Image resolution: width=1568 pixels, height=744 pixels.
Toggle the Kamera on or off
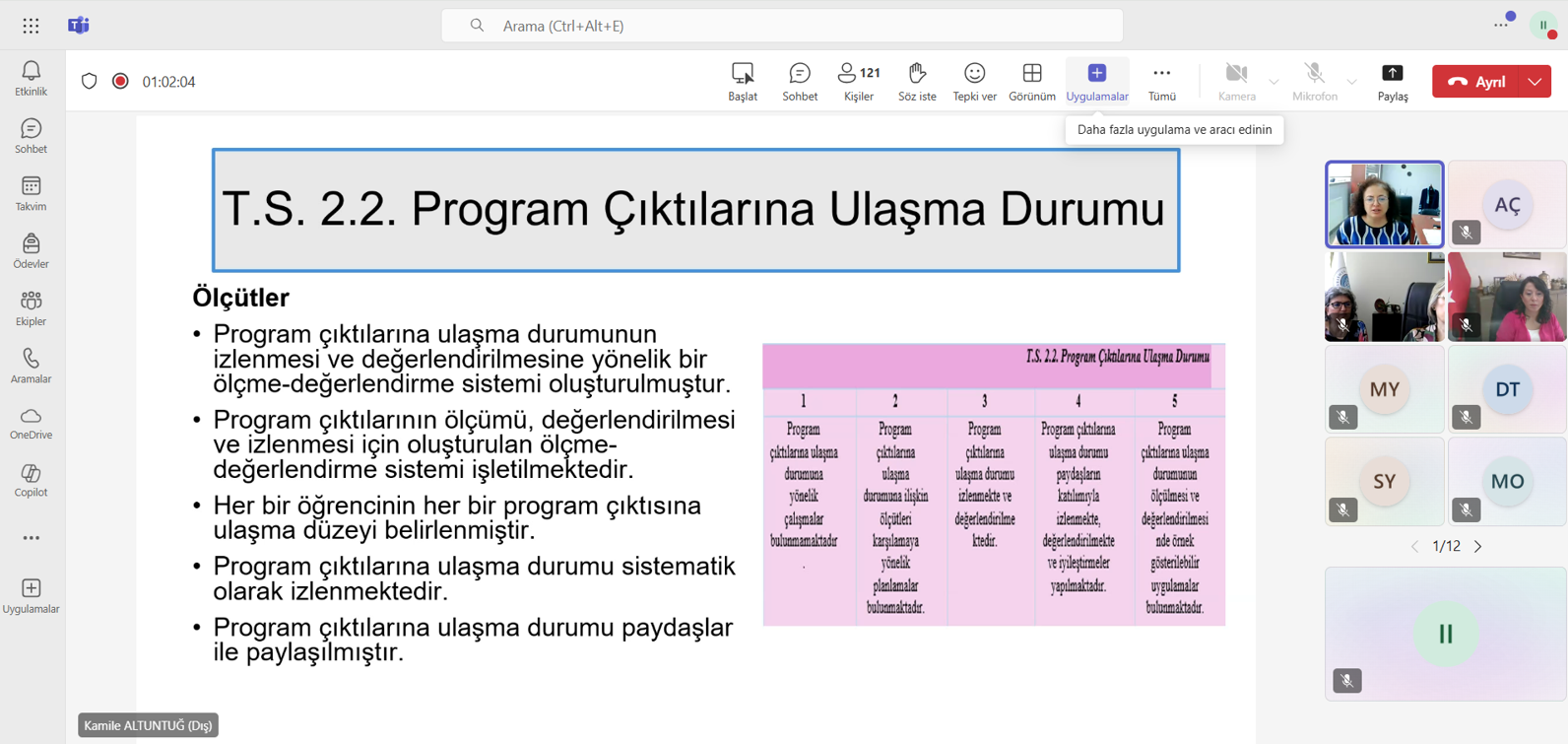[1236, 82]
